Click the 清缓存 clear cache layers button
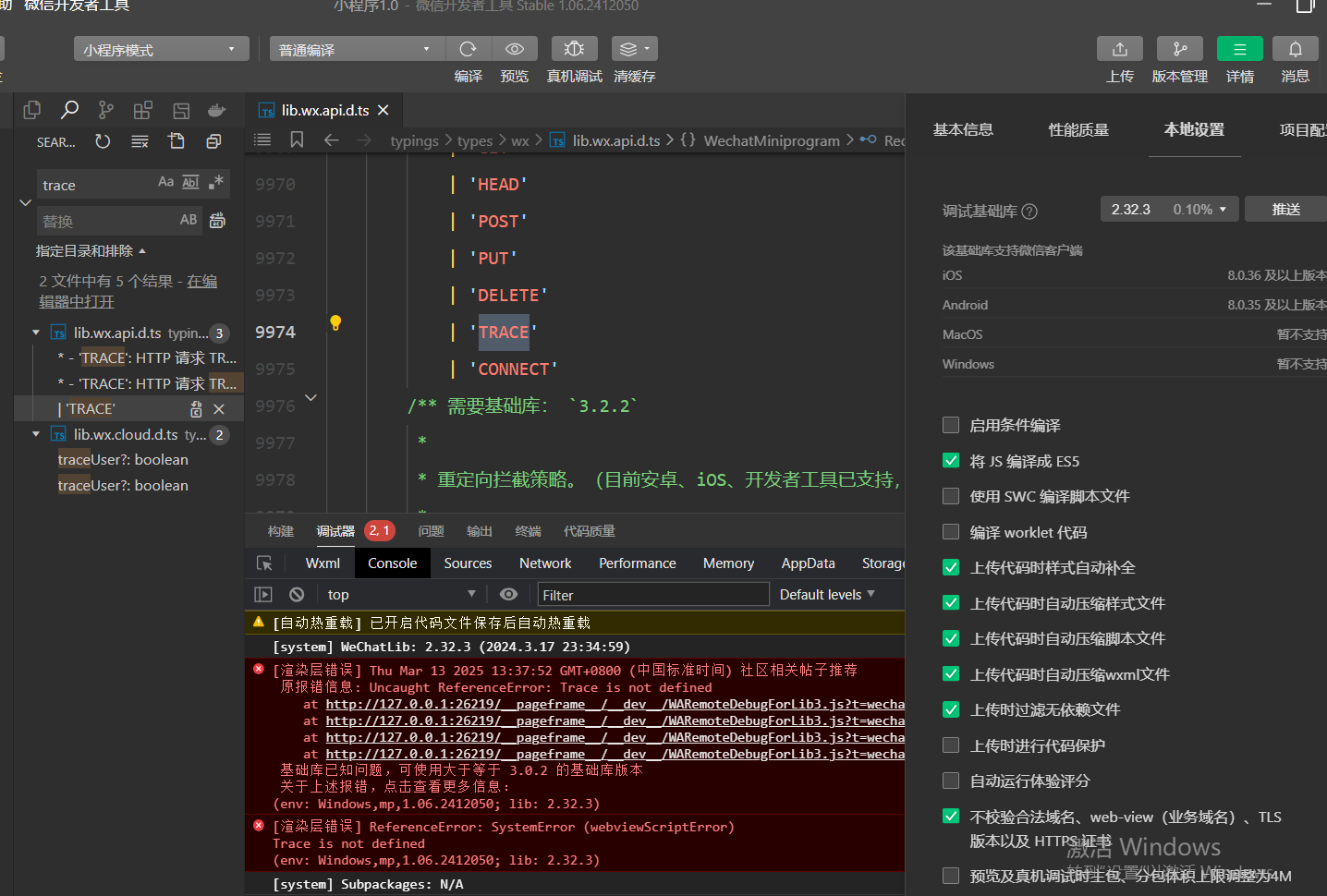 (x=635, y=48)
